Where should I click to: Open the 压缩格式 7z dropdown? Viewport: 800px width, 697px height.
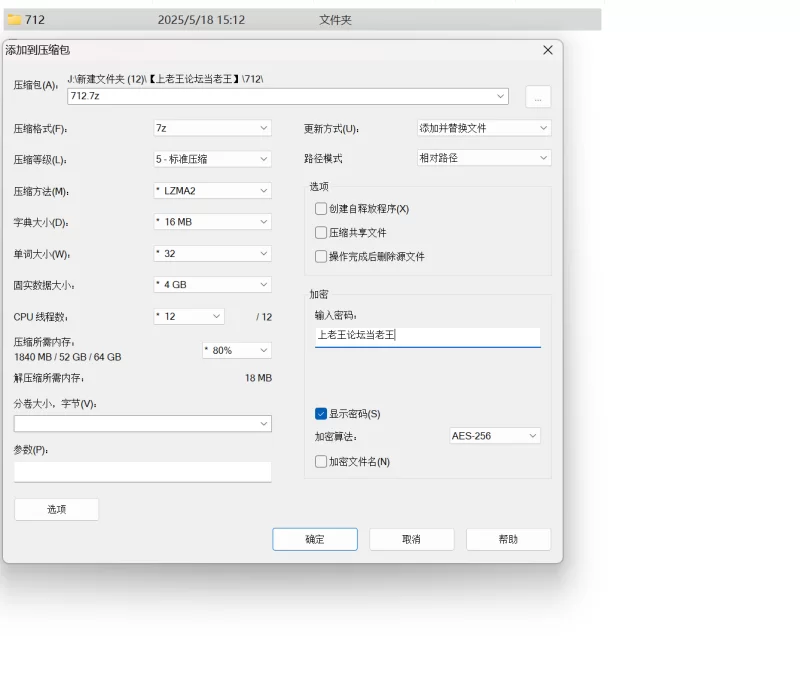click(212, 128)
